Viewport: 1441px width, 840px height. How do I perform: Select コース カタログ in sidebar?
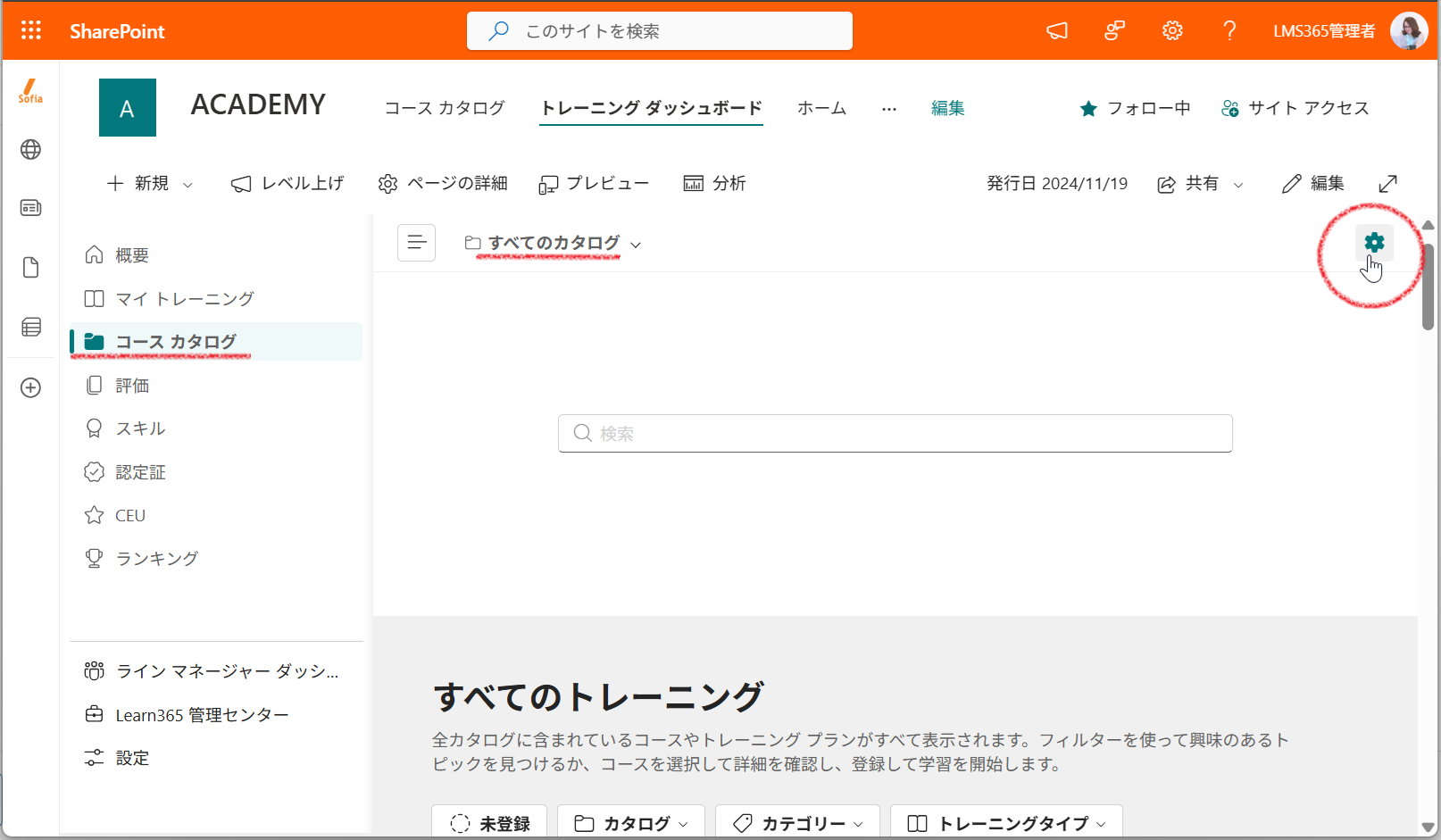[216, 342]
